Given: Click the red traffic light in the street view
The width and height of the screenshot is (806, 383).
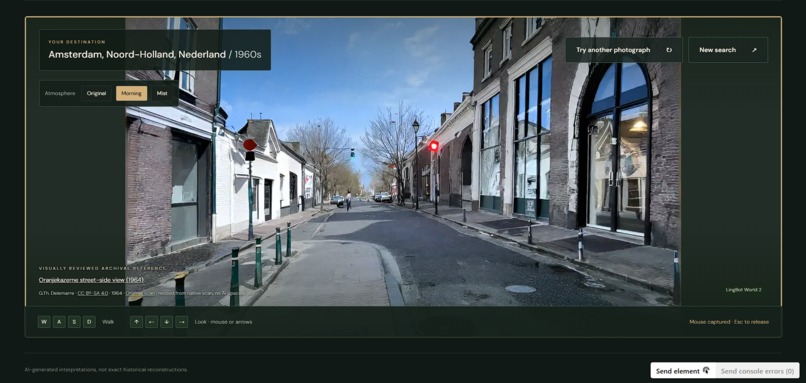Looking at the screenshot, I should [x=434, y=146].
